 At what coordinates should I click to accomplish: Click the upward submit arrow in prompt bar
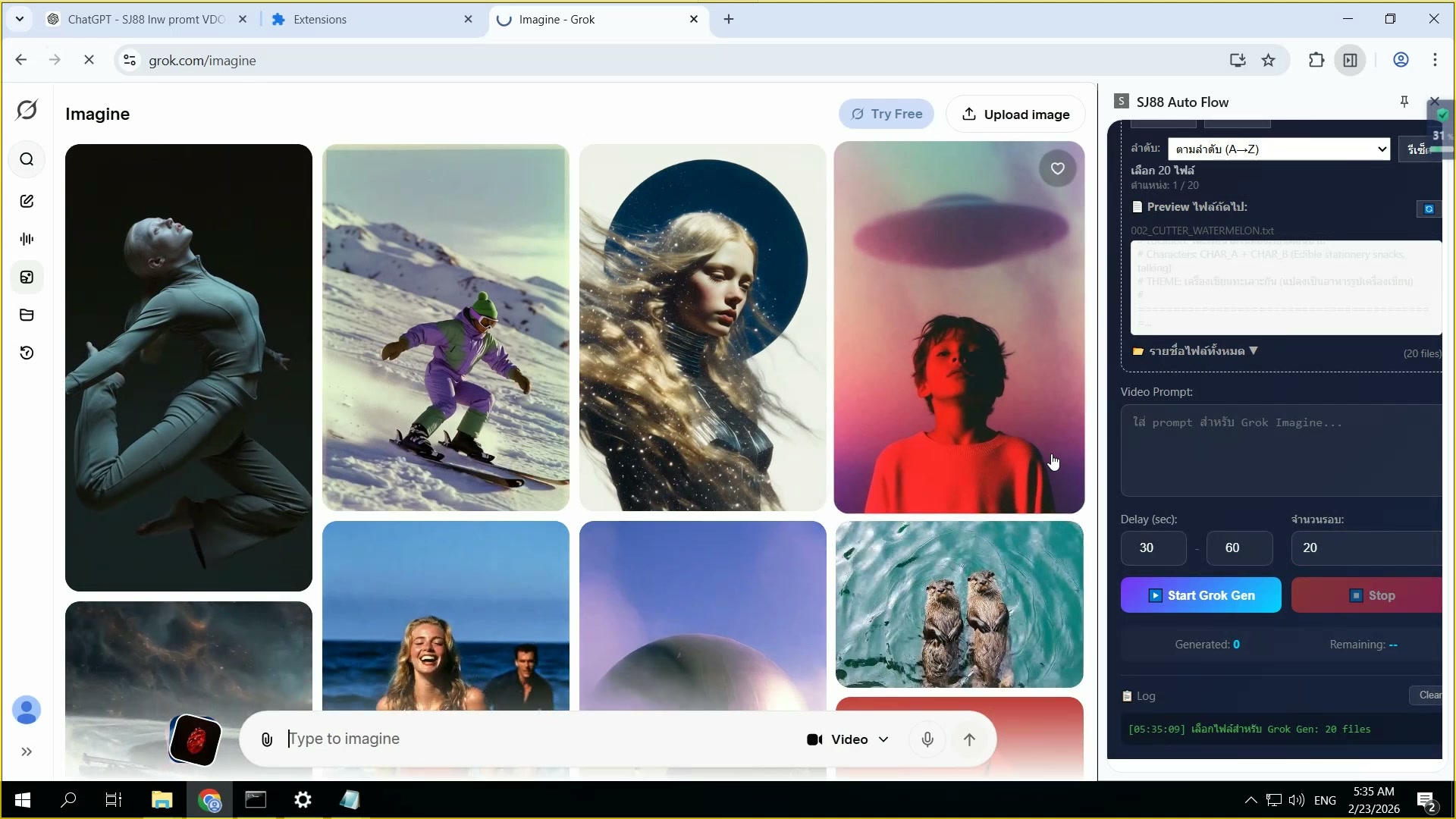click(x=971, y=739)
